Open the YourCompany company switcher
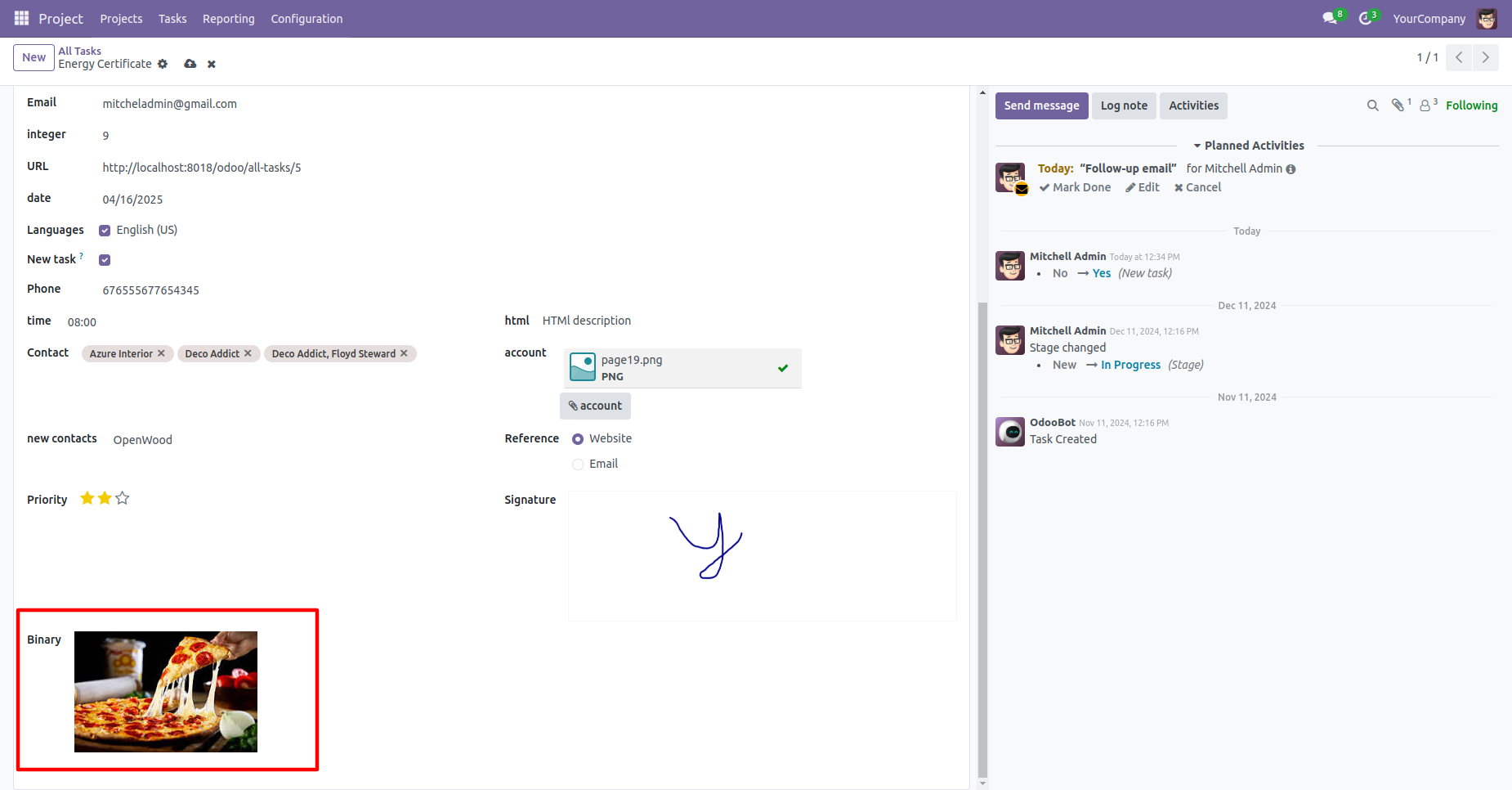The image size is (1512, 790). tap(1429, 19)
